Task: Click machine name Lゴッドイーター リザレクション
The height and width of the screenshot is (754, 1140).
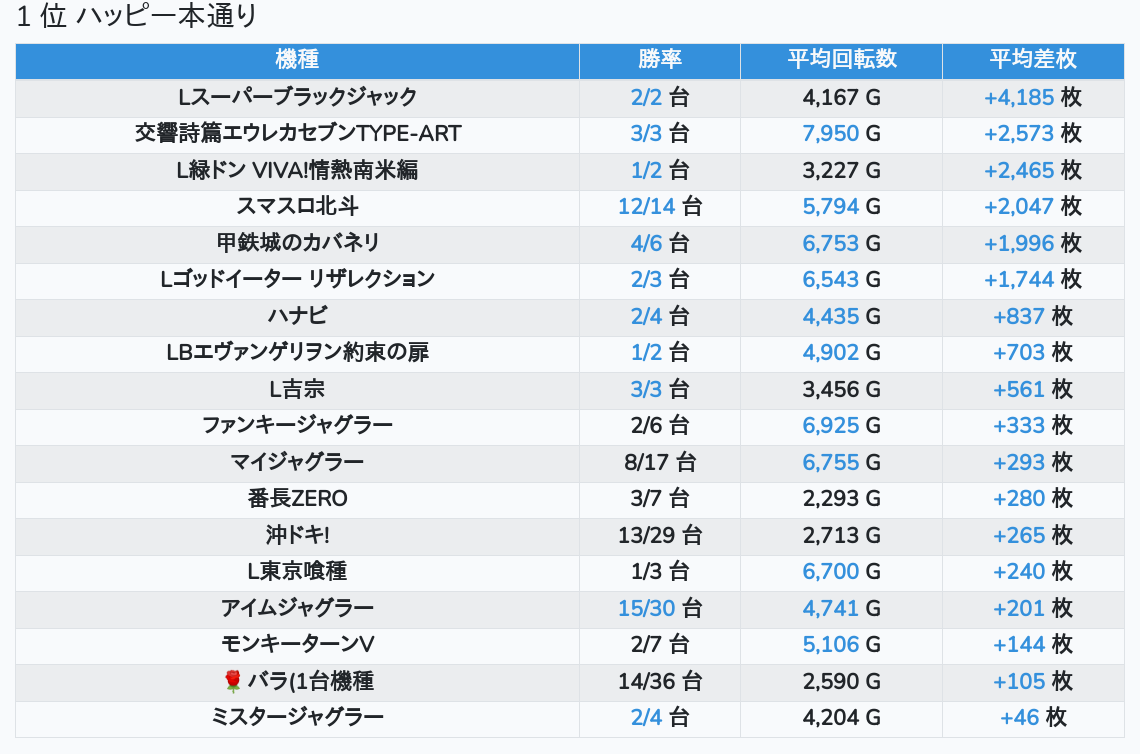Action: [297, 279]
